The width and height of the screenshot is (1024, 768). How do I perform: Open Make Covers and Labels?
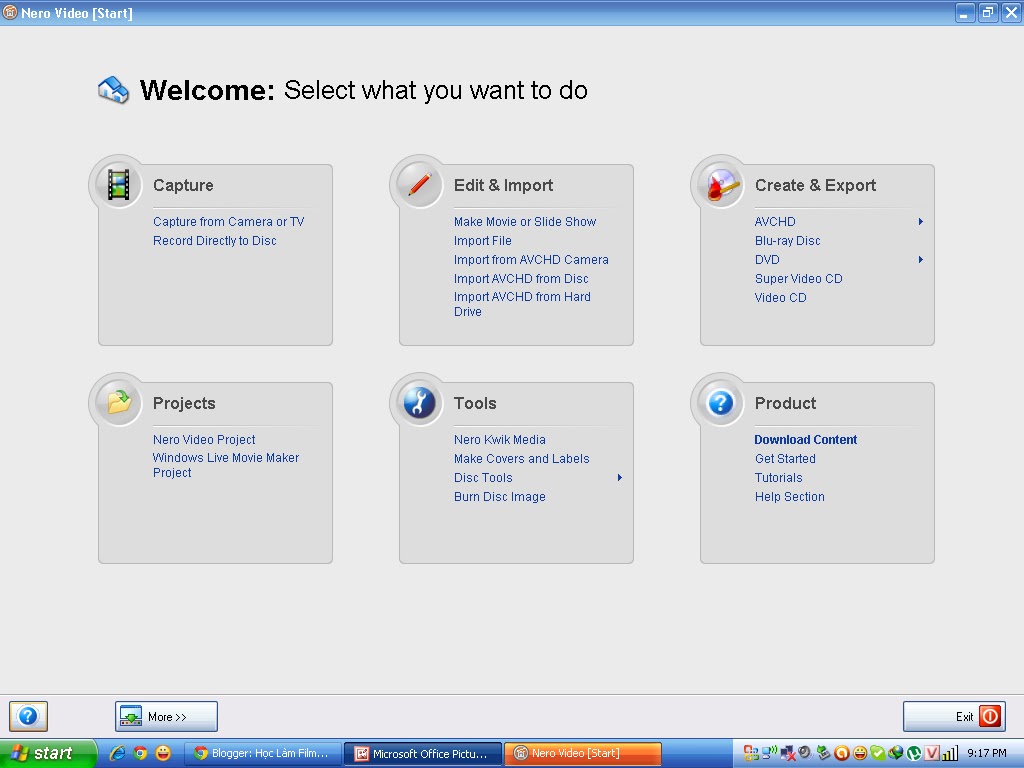tap(522, 458)
